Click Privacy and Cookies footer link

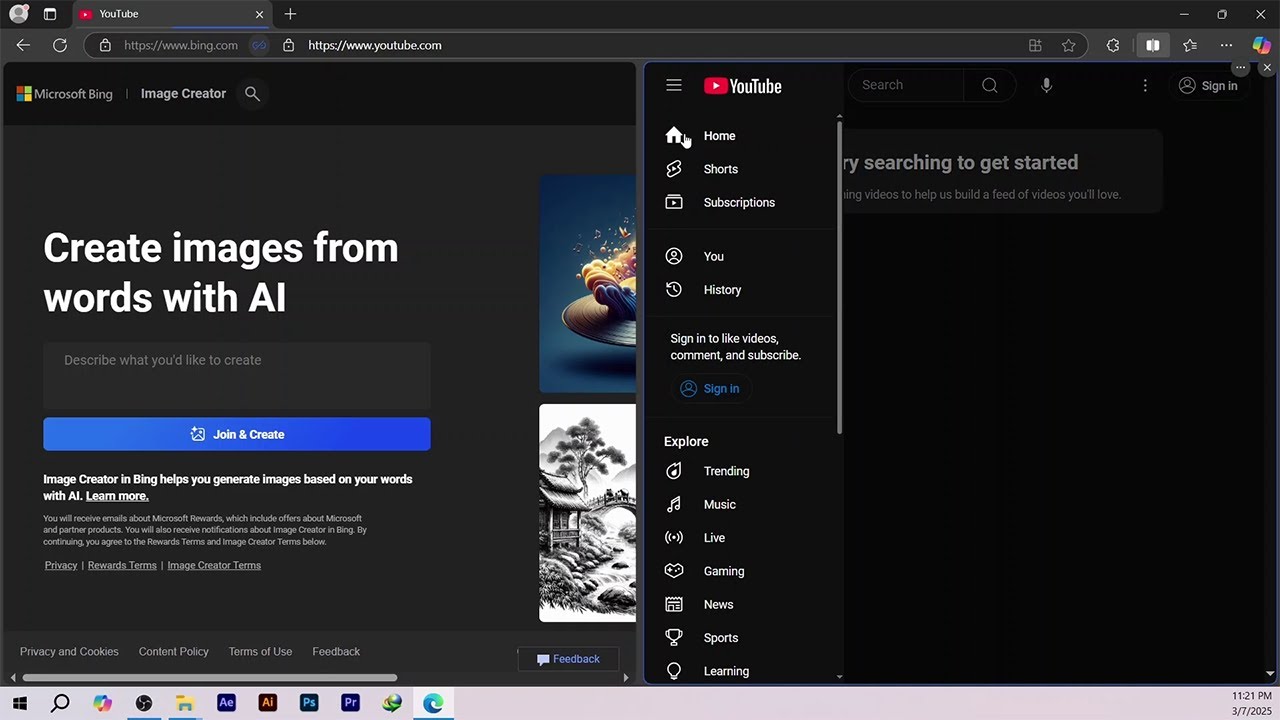click(69, 652)
